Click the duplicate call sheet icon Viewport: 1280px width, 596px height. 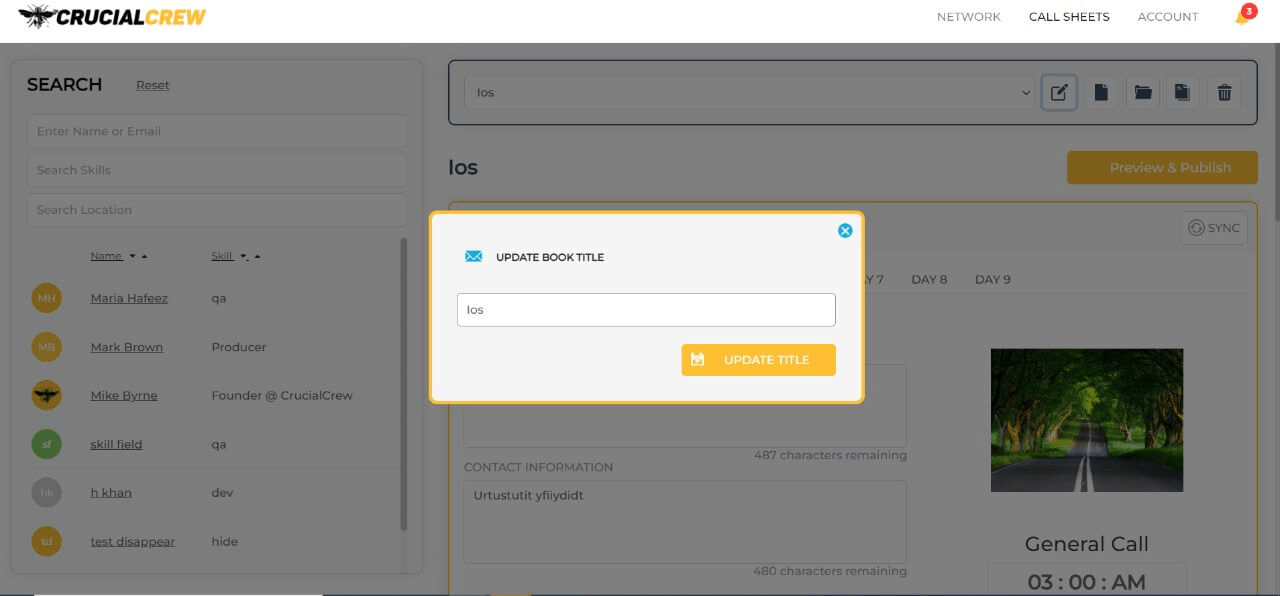pos(1182,93)
